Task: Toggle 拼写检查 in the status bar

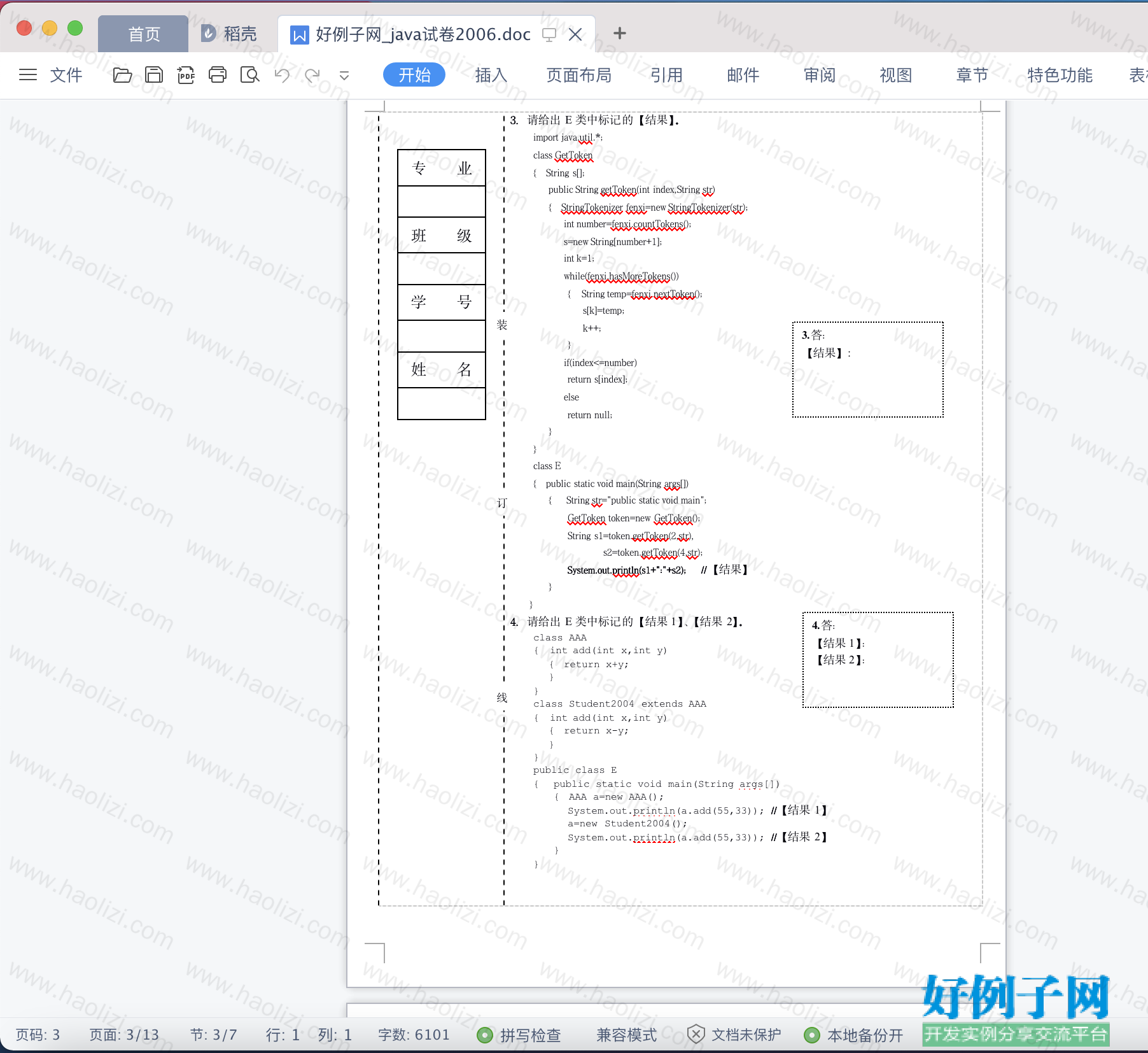Action: pos(520,1035)
